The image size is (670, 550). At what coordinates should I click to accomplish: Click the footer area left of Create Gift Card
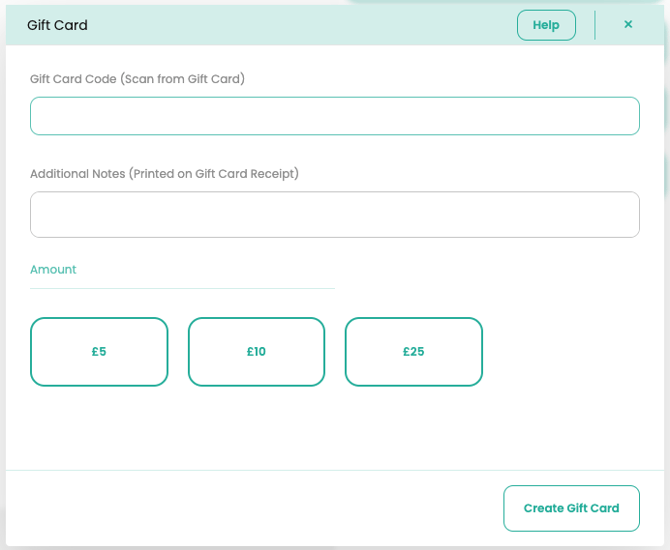coord(250,508)
